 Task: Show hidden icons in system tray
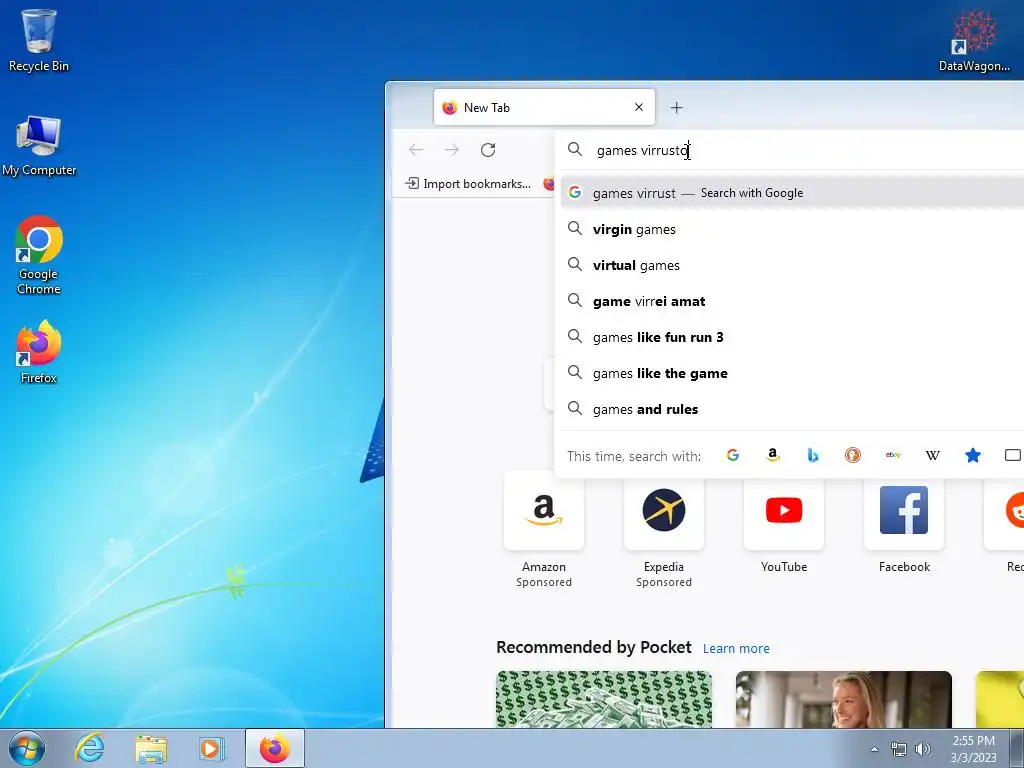click(x=874, y=749)
